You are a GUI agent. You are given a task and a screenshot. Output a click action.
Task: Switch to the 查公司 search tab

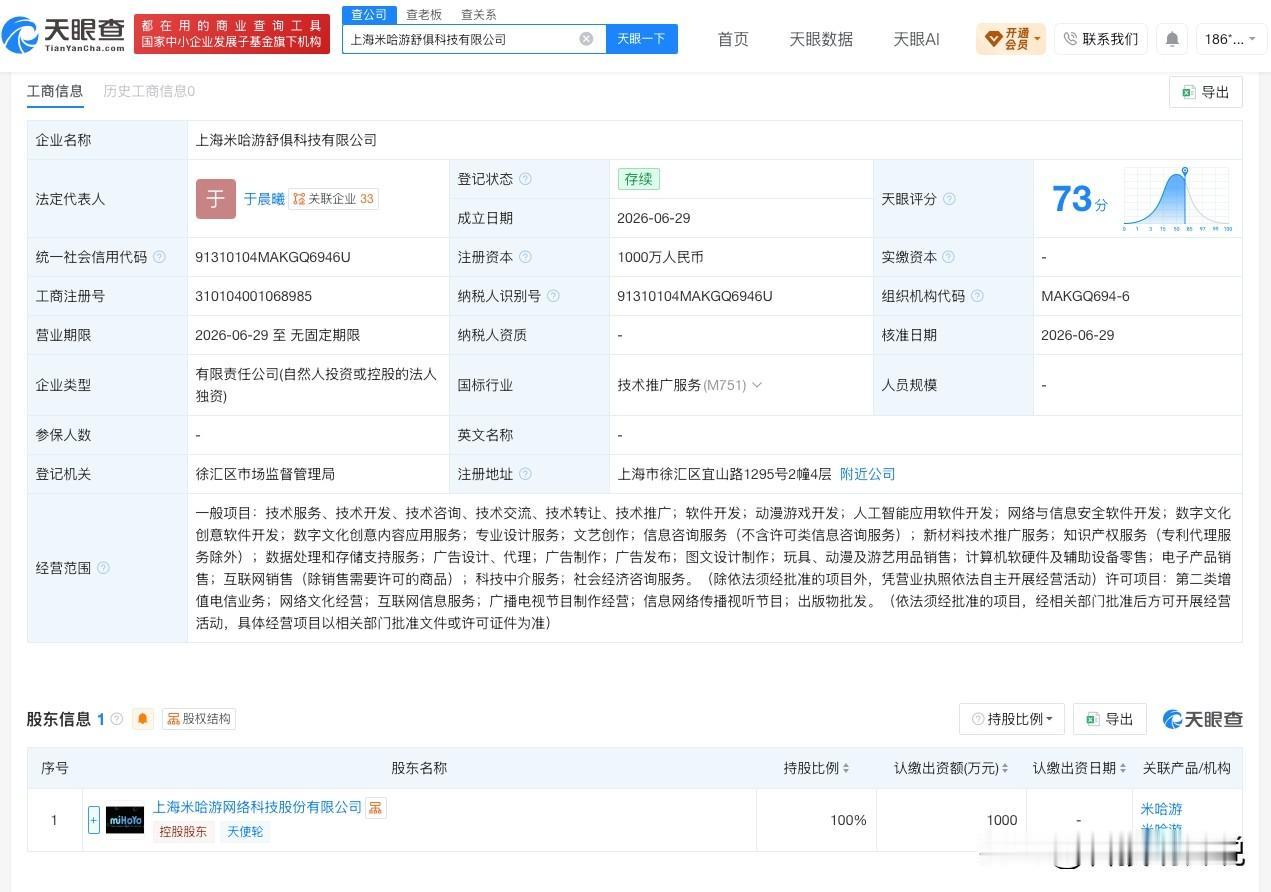[368, 14]
